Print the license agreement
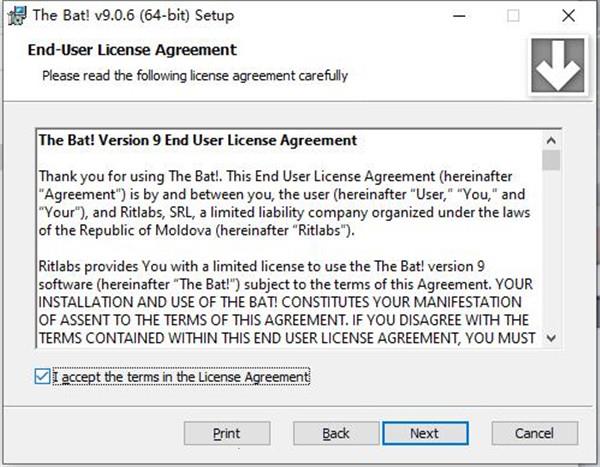The height and width of the screenshot is (467, 600). [x=227, y=433]
